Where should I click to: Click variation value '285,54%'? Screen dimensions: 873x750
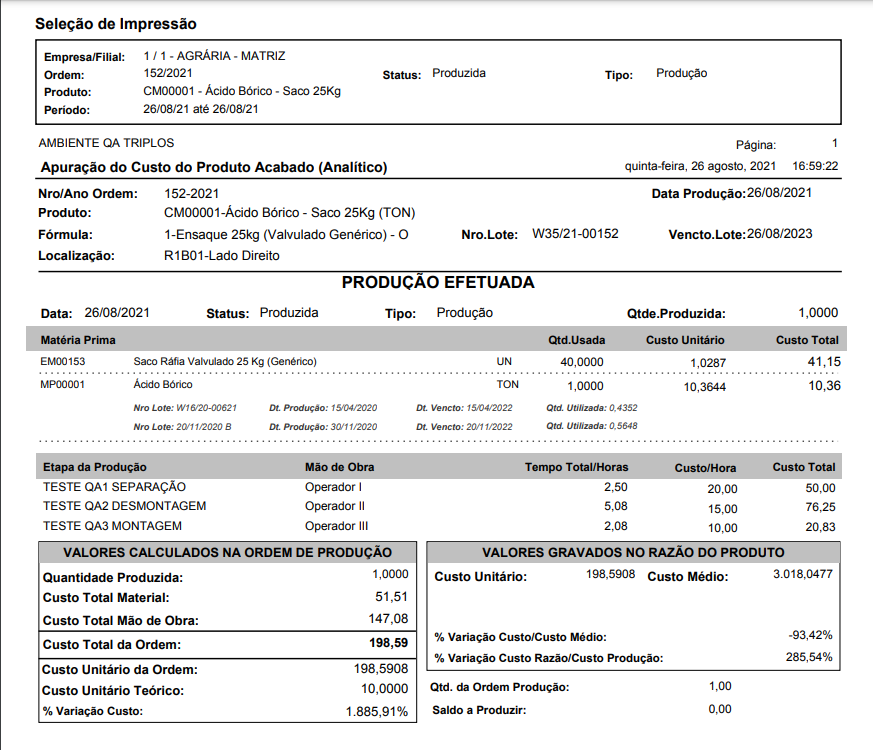point(809,657)
